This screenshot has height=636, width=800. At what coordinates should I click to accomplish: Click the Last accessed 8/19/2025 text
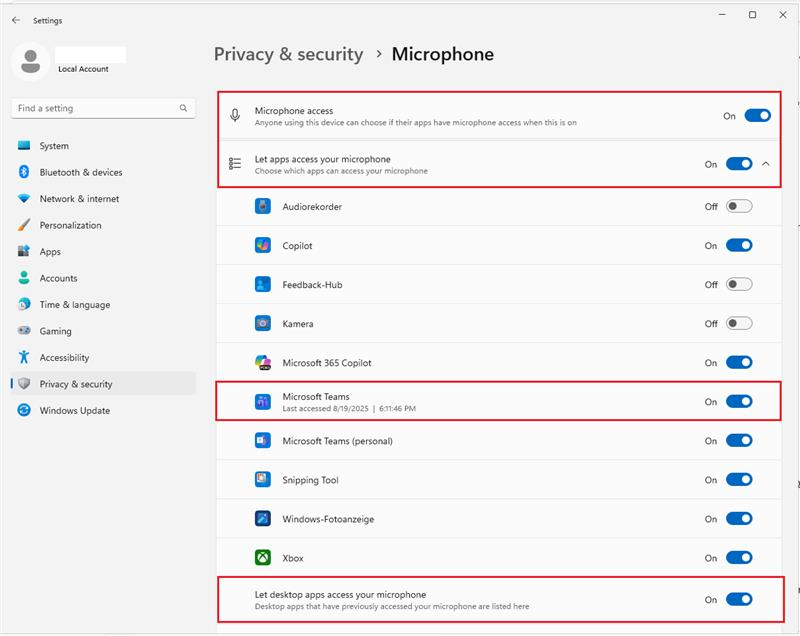[349, 409]
